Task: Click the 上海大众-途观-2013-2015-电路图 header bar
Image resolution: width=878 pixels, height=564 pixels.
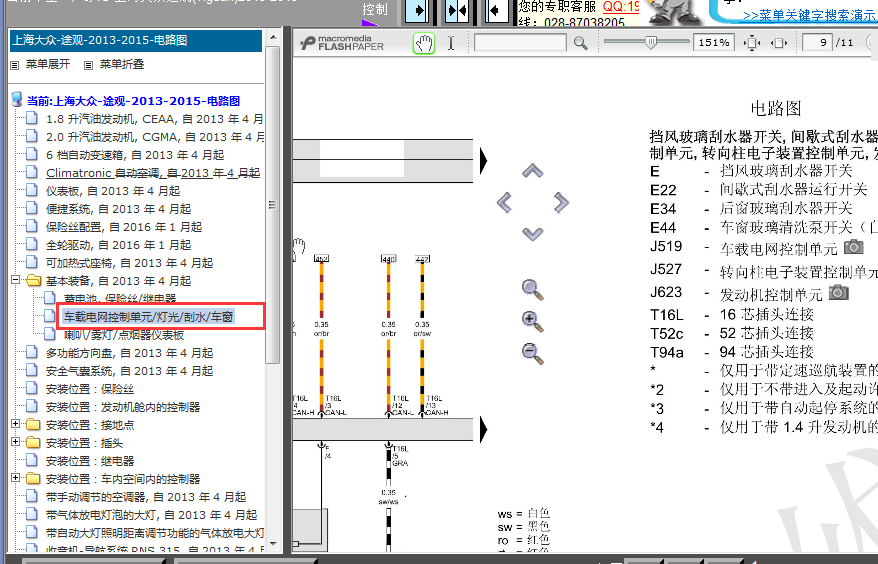Action: tap(136, 40)
